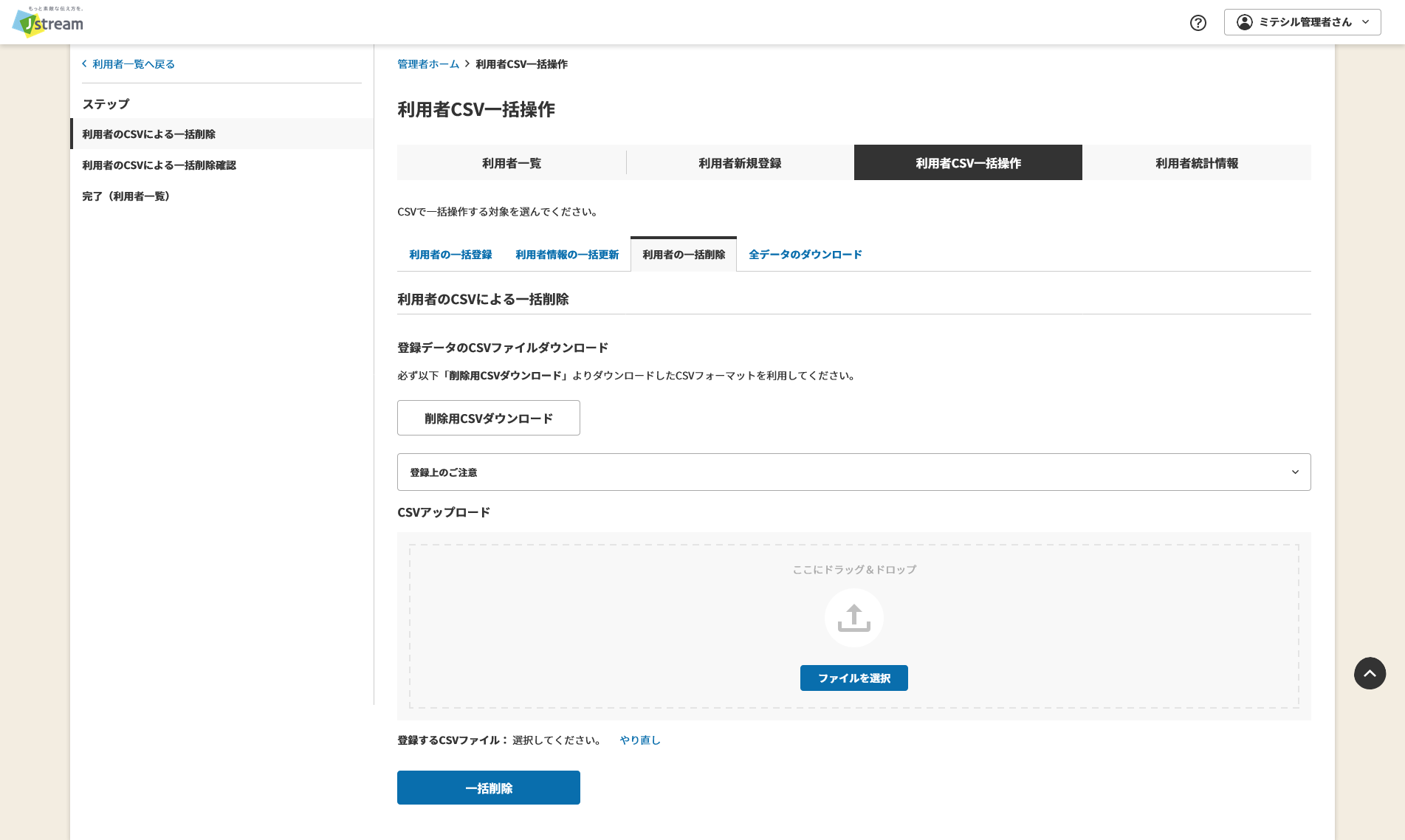This screenshot has width=1405, height=840.
Task: Open the 利用者統計情報 tab
Action: 1196,162
